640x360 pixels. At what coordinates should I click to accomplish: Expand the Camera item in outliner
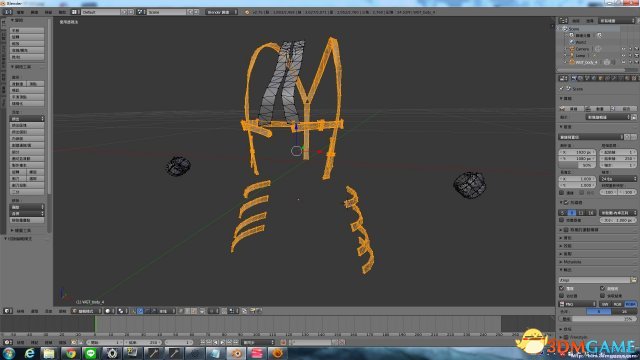[x=566, y=49]
